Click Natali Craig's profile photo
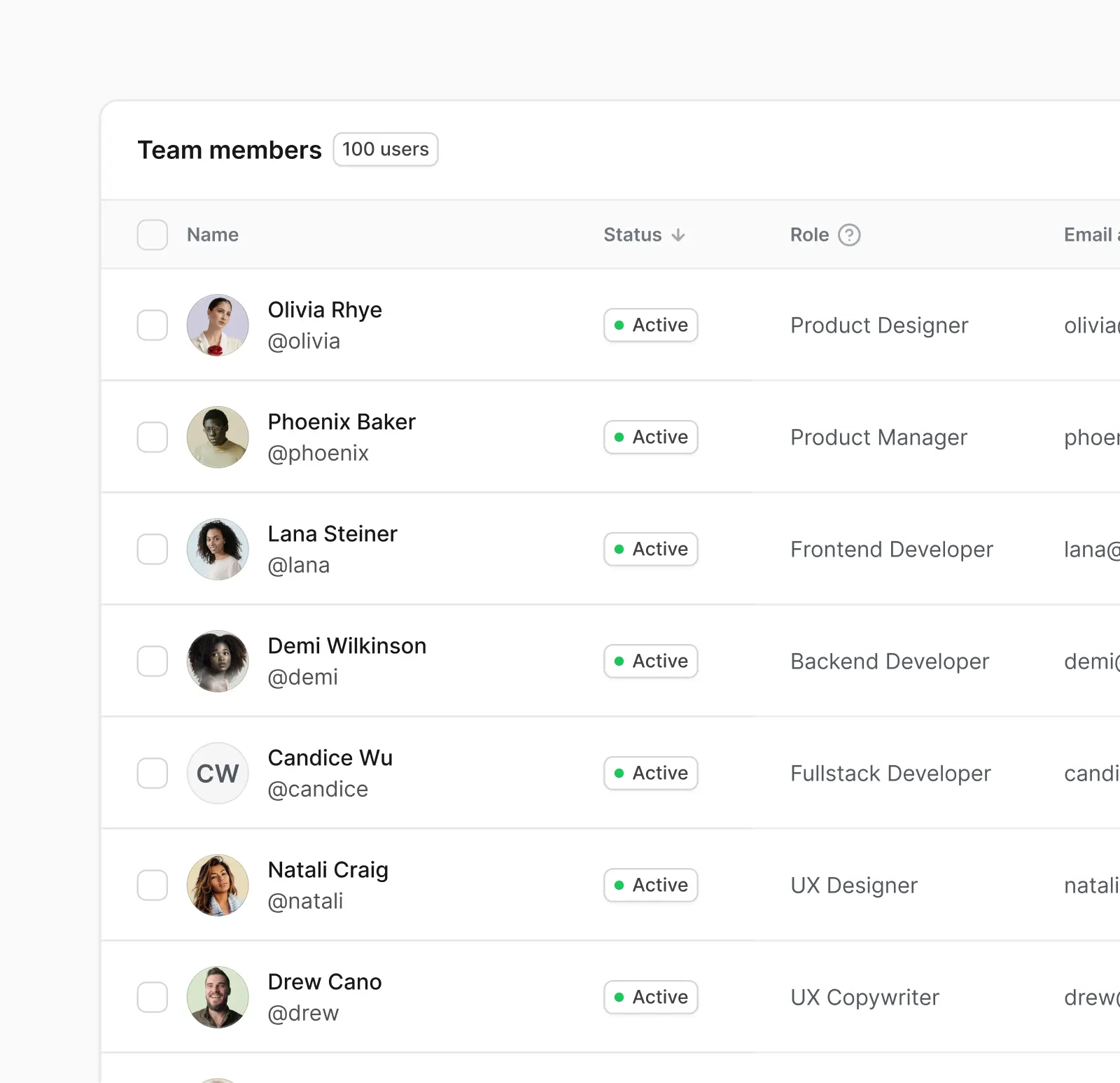The image size is (1120, 1083). (x=218, y=885)
